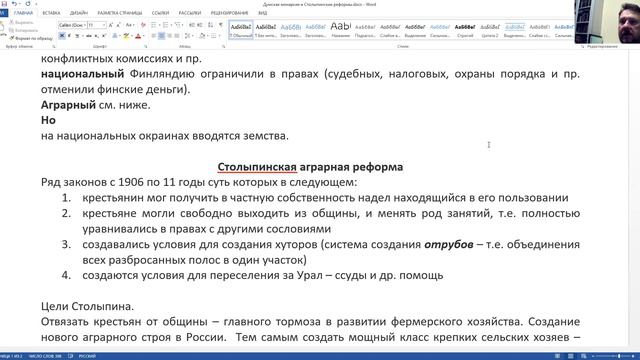Apply the Название style
The width and height of the screenshot is (640, 360).
(340, 30)
